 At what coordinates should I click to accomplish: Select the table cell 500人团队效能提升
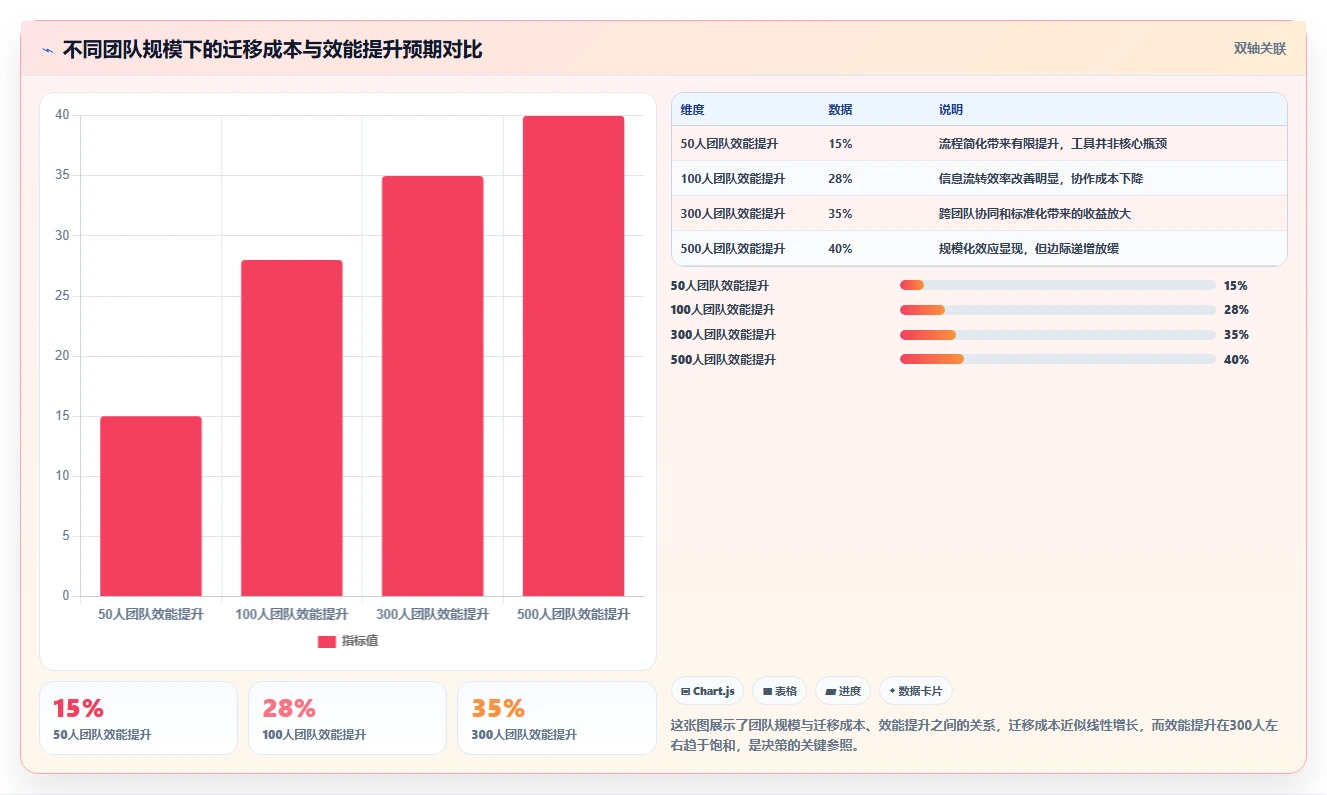[x=733, y=249]
